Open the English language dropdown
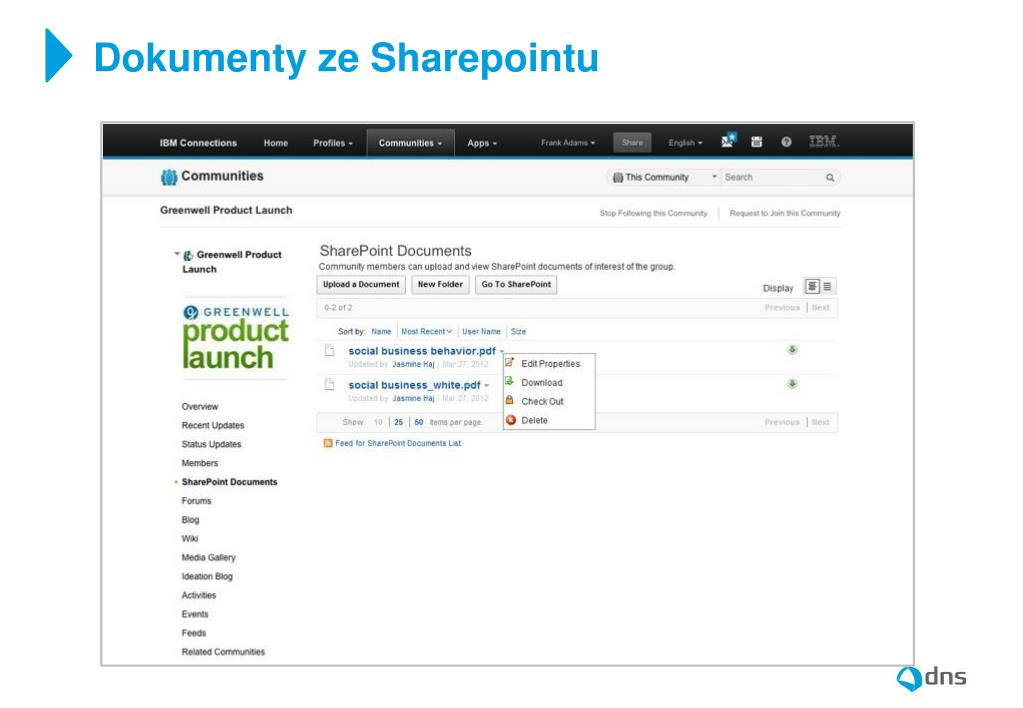Viewport: 1023px width, 708px height. click(x=685, y=142)
